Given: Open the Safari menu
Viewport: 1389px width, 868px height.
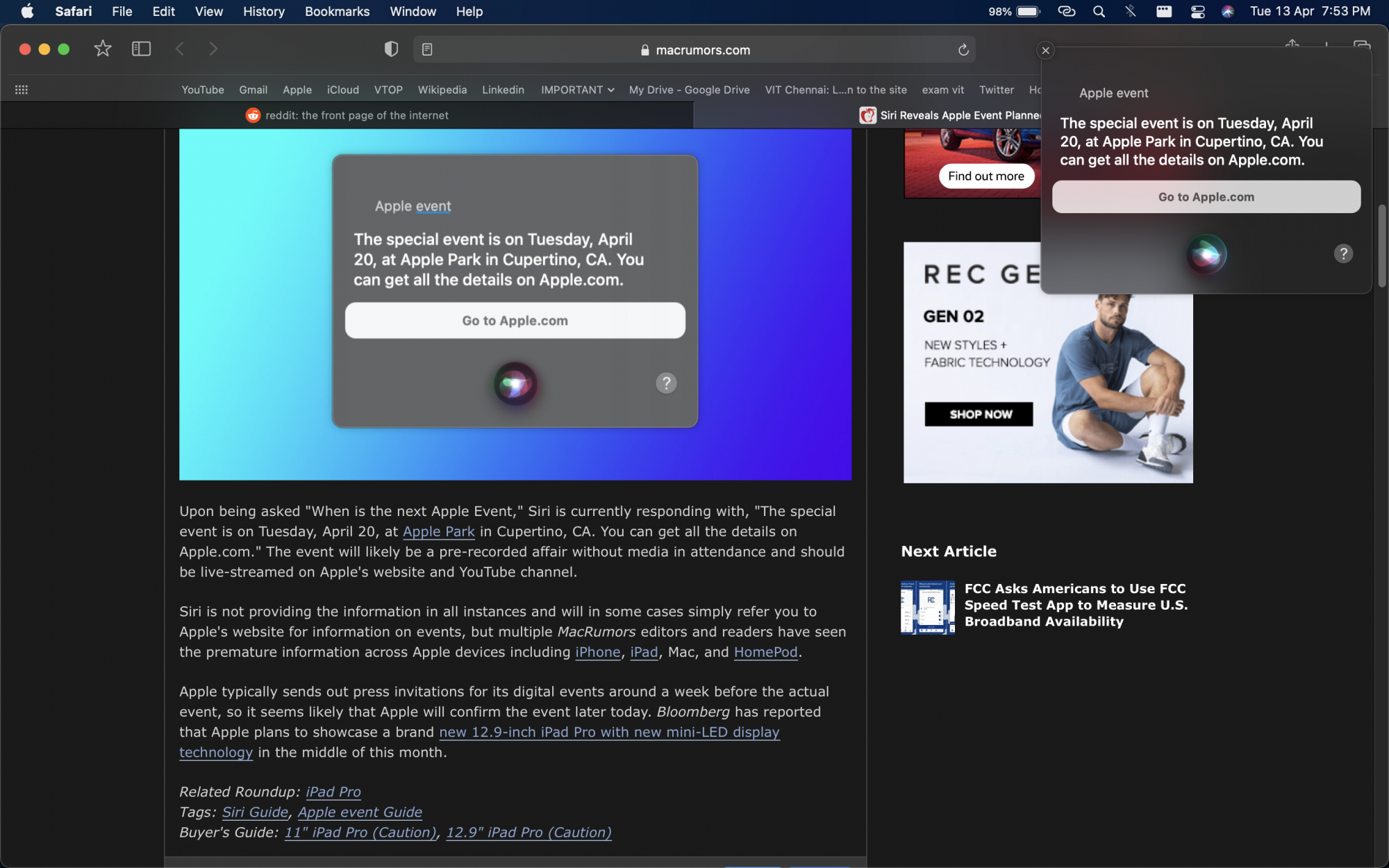Looking at the screenshot, I should [74, 11].
